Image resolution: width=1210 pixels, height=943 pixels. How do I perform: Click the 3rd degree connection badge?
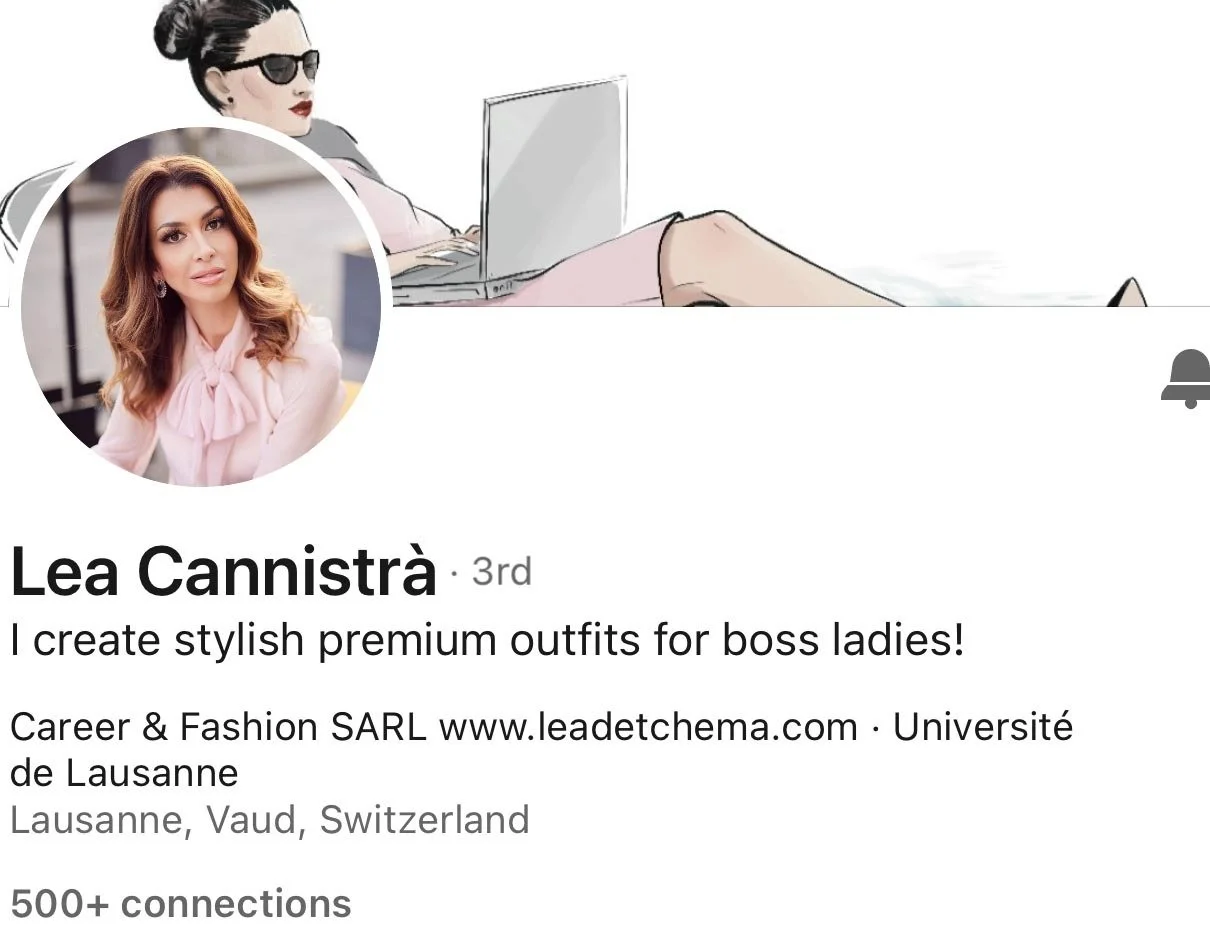pyautogui.click(x=501, y=572)
